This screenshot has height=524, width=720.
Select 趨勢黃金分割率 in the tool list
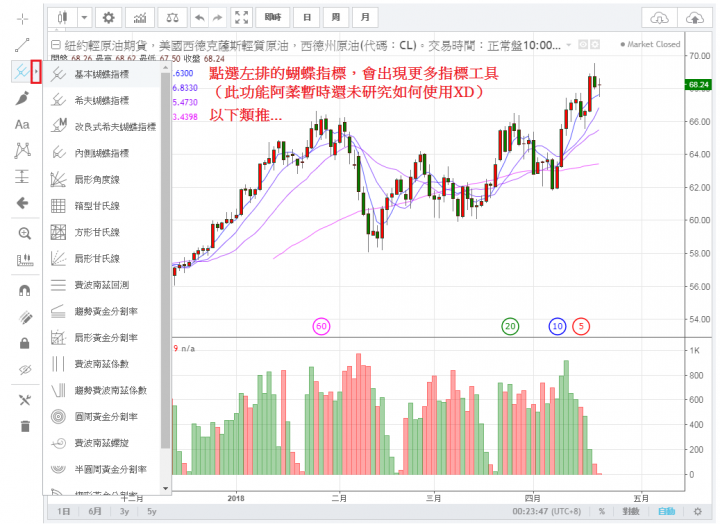click(102, 311)
